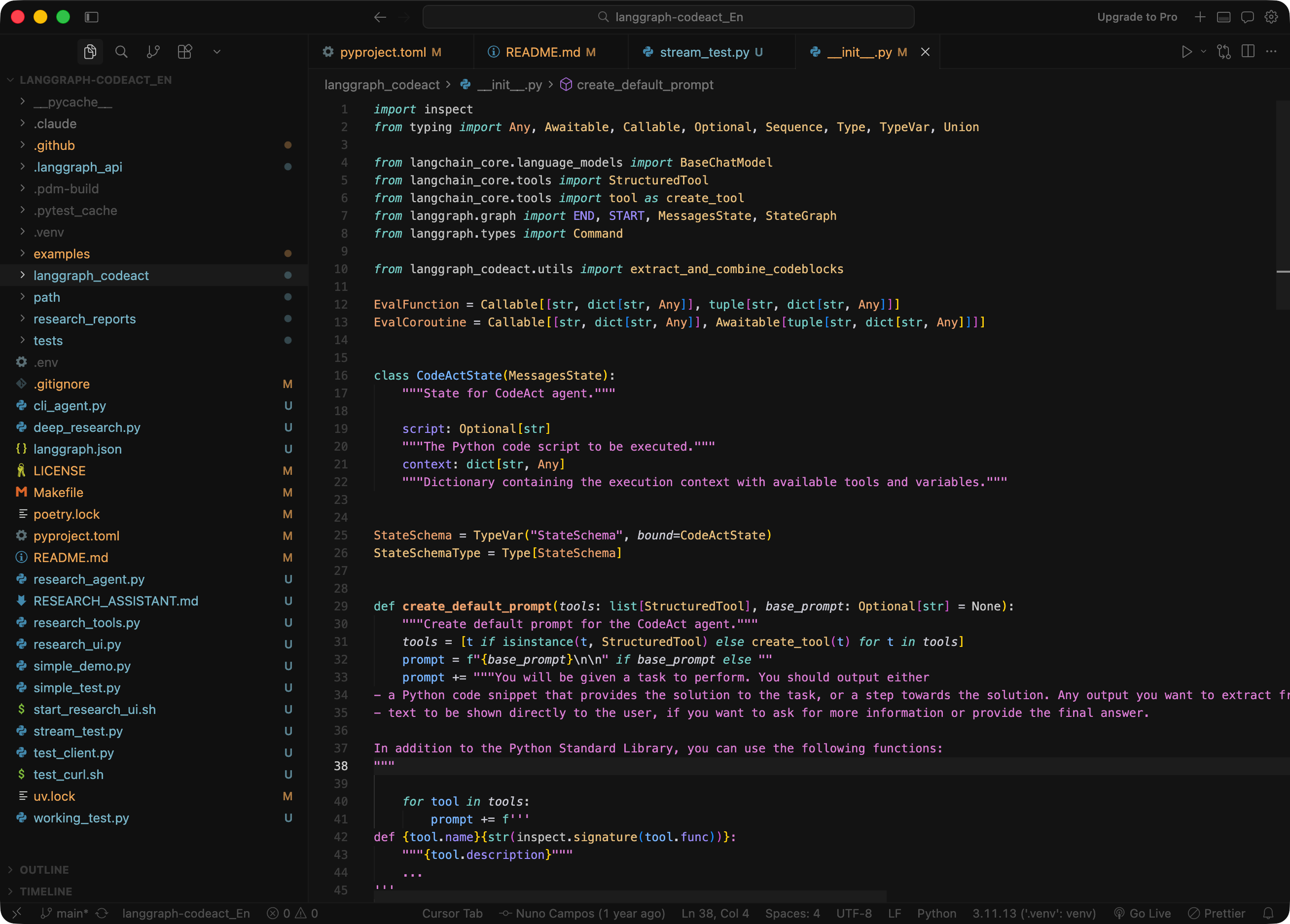
Task: Click langgraph_codeact breadcrumb
Action: coord(382,85)
